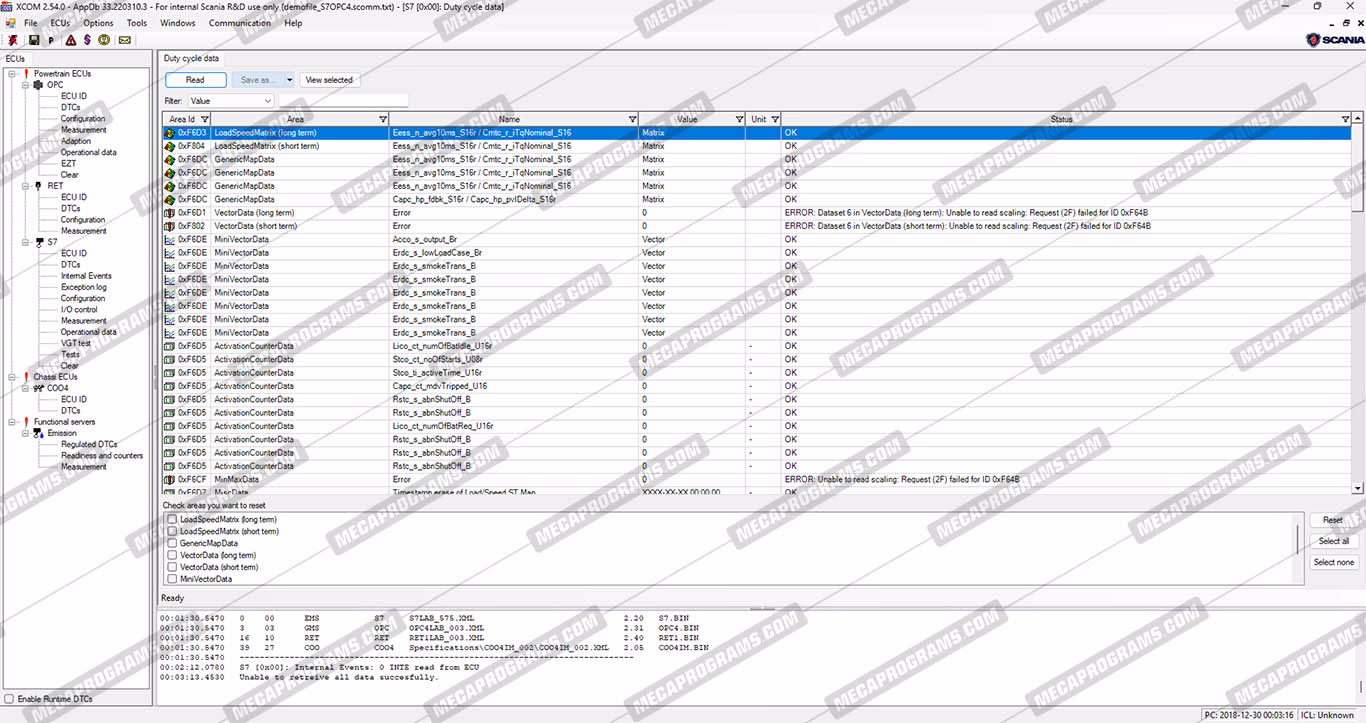Image resolution: width=1366 pixels, height=723 pixels.
Task: Click the Select all button
Action: [1333, 541]
